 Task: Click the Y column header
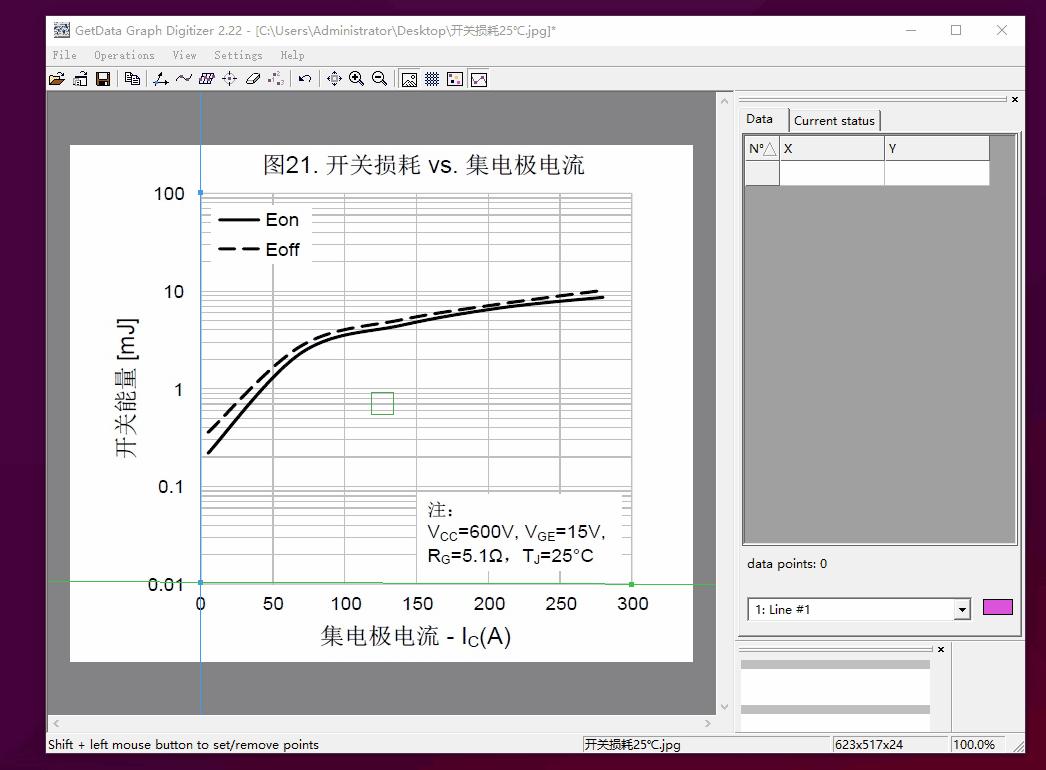click(937, 149)
